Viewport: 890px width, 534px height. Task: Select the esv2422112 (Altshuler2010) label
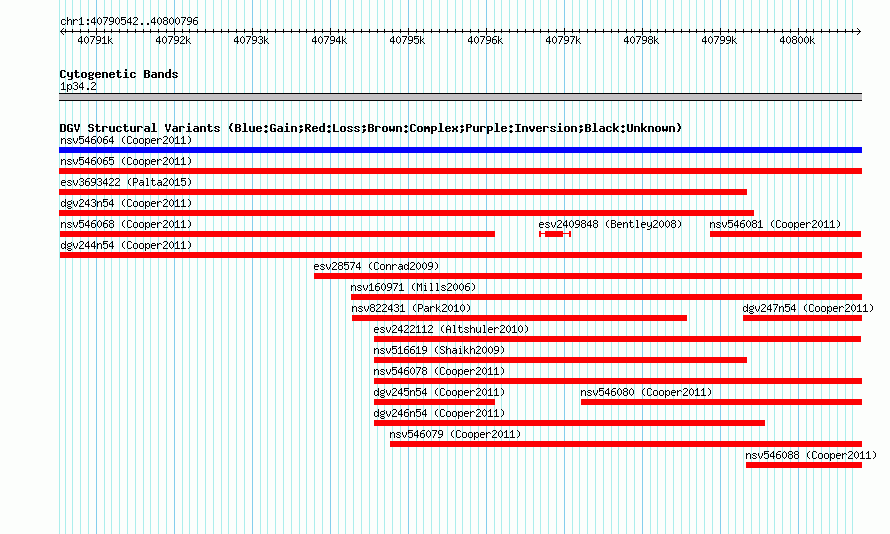point(451,329)
